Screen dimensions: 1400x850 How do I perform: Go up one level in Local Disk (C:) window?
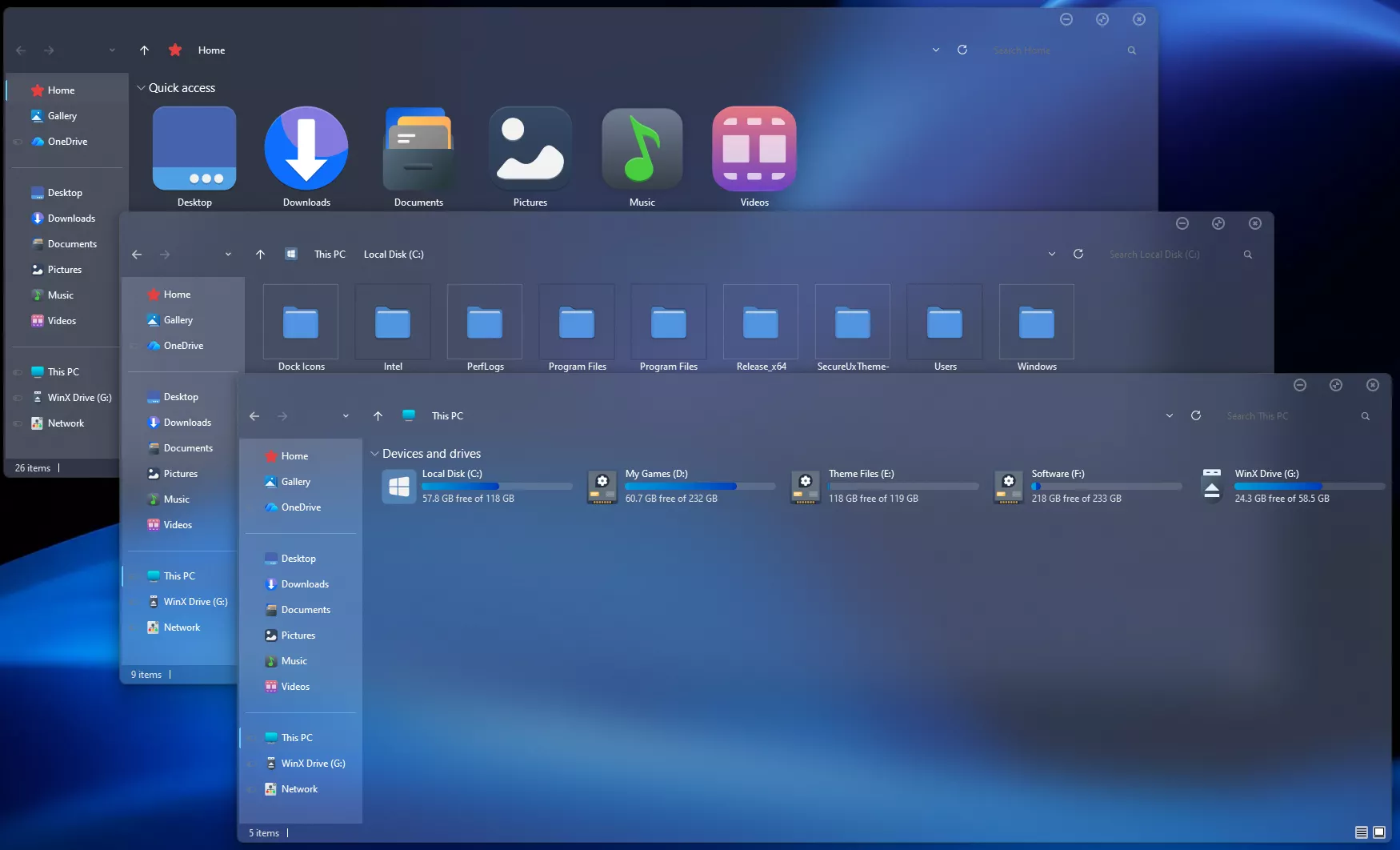pyautogui.click(x=260, y=255)
